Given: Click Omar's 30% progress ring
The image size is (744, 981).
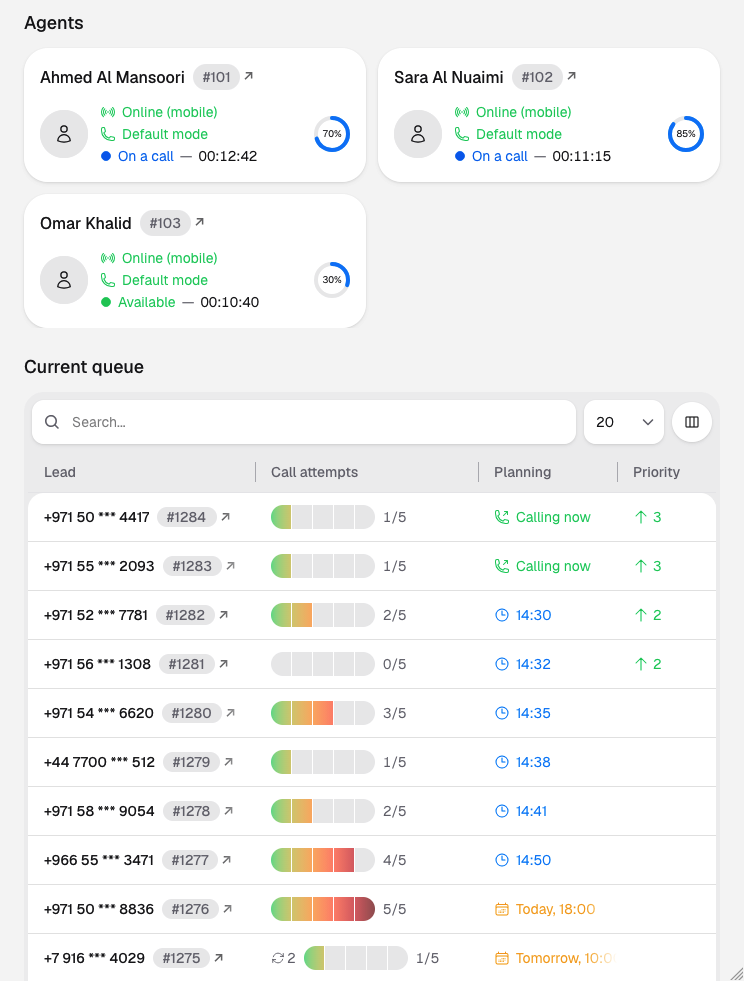Looking at the screenshot, I should click(x=332, y=280).
